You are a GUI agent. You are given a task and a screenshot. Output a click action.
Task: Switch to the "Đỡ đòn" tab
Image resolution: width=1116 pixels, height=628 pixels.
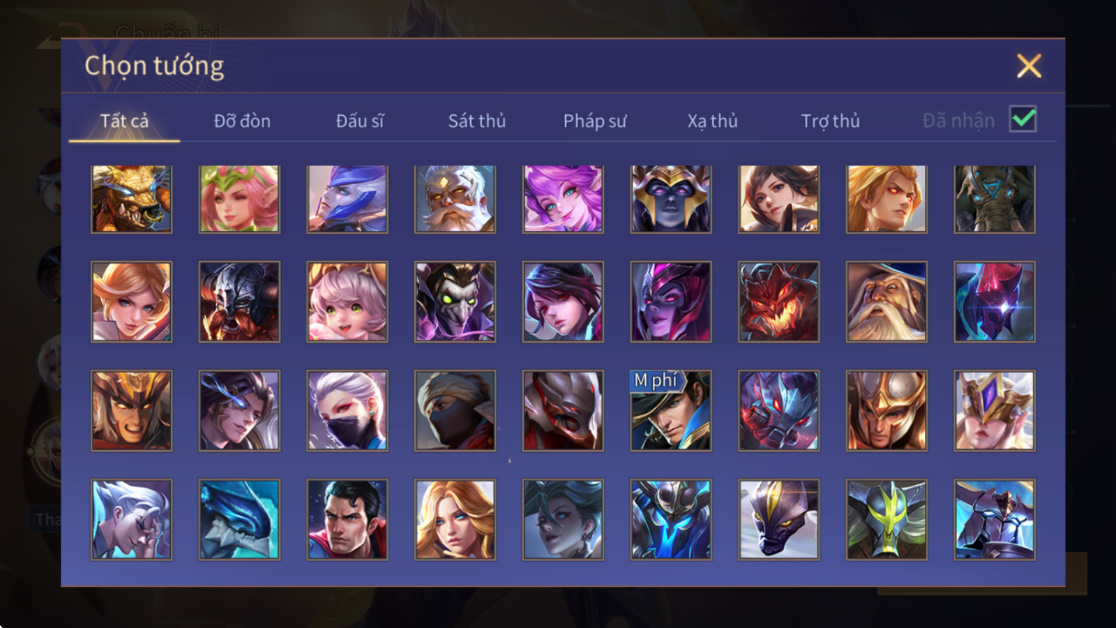point(242,121)
